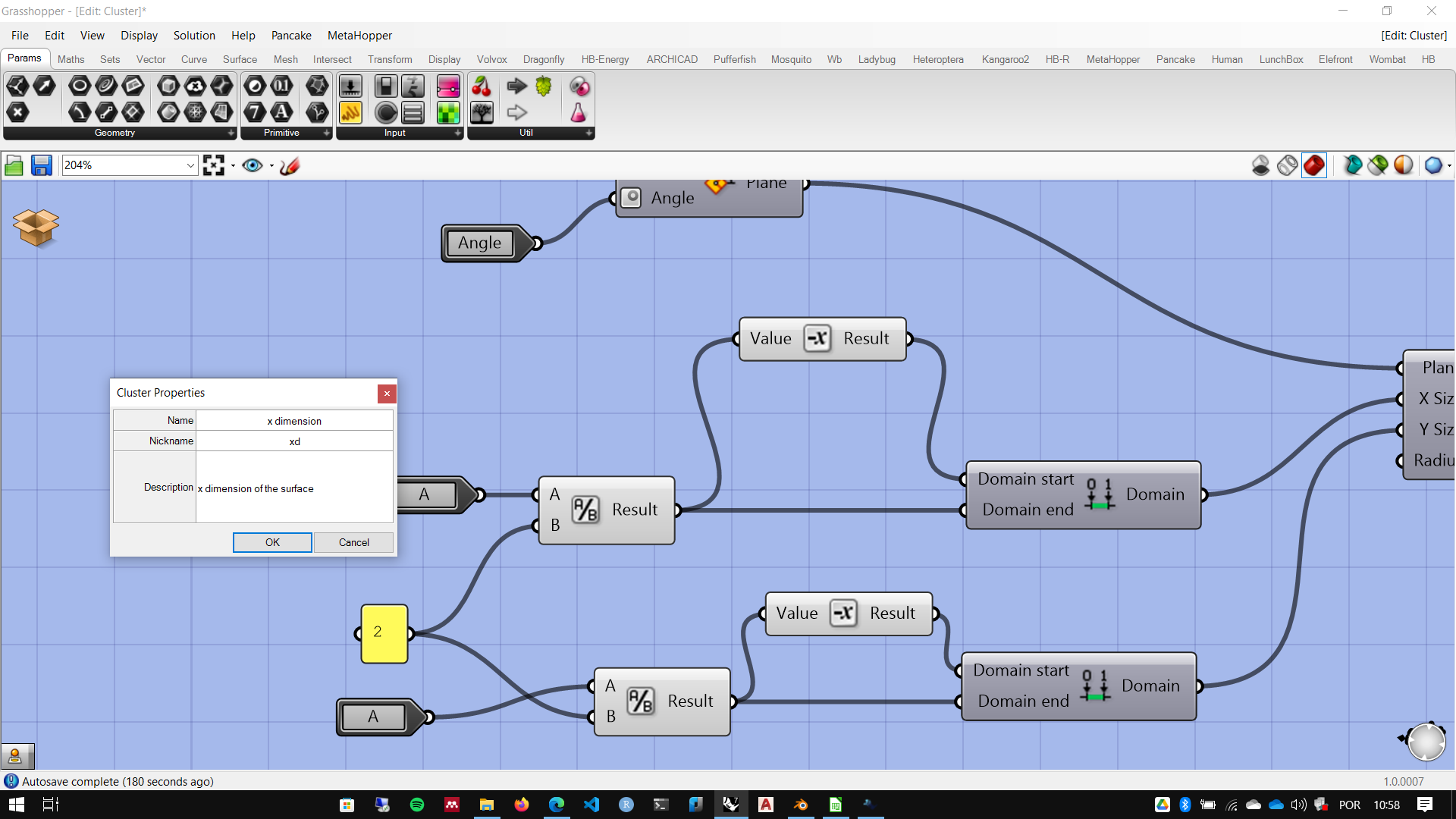Choose the green Colour Swatch icon
Screen dimensions: 1456x819
448,112
